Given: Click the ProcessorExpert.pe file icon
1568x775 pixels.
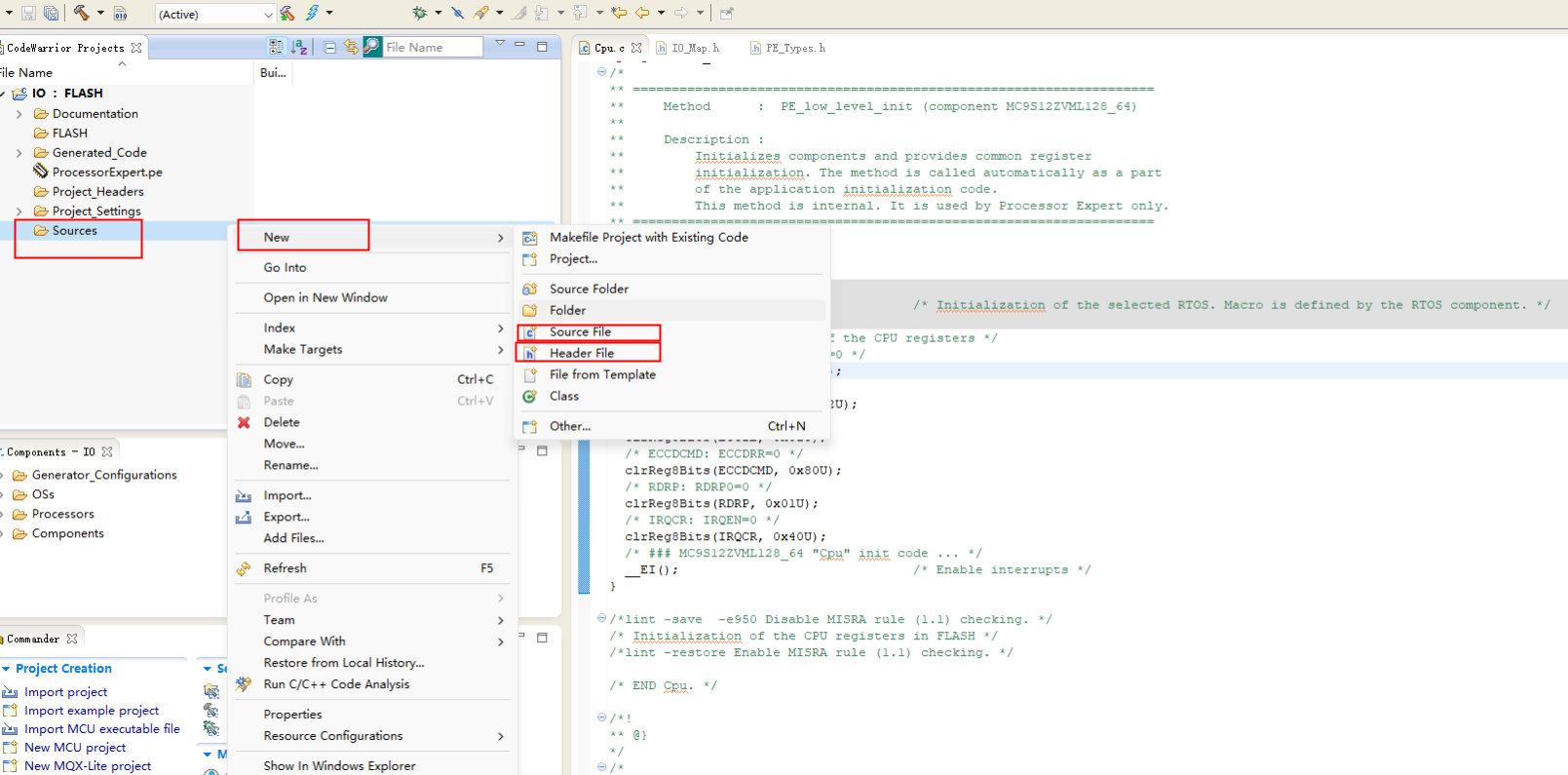Looking at the screenshot, I should pos(41,172).
